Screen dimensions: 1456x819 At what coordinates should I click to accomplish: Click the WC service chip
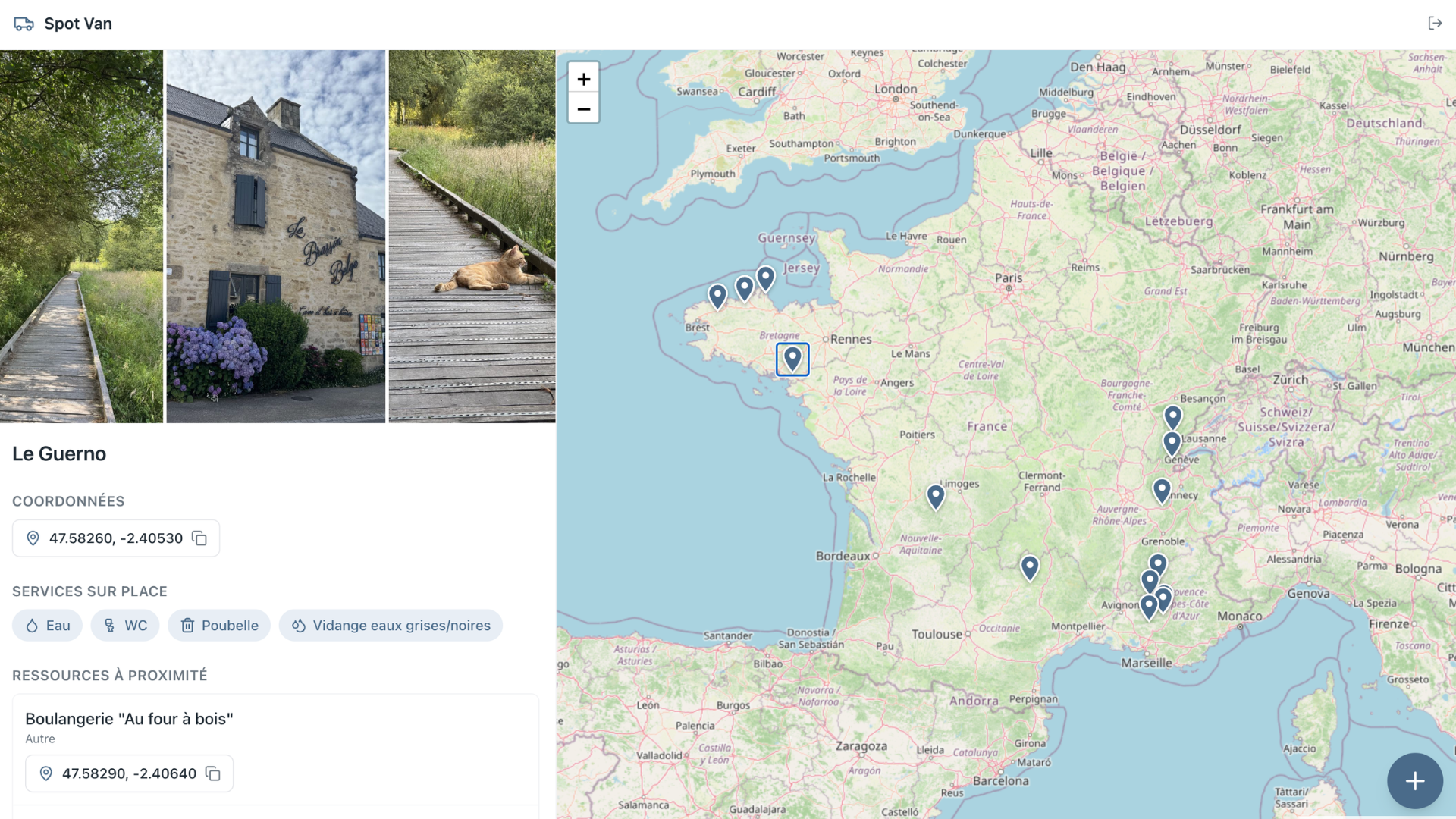click(x=125, y=626)
